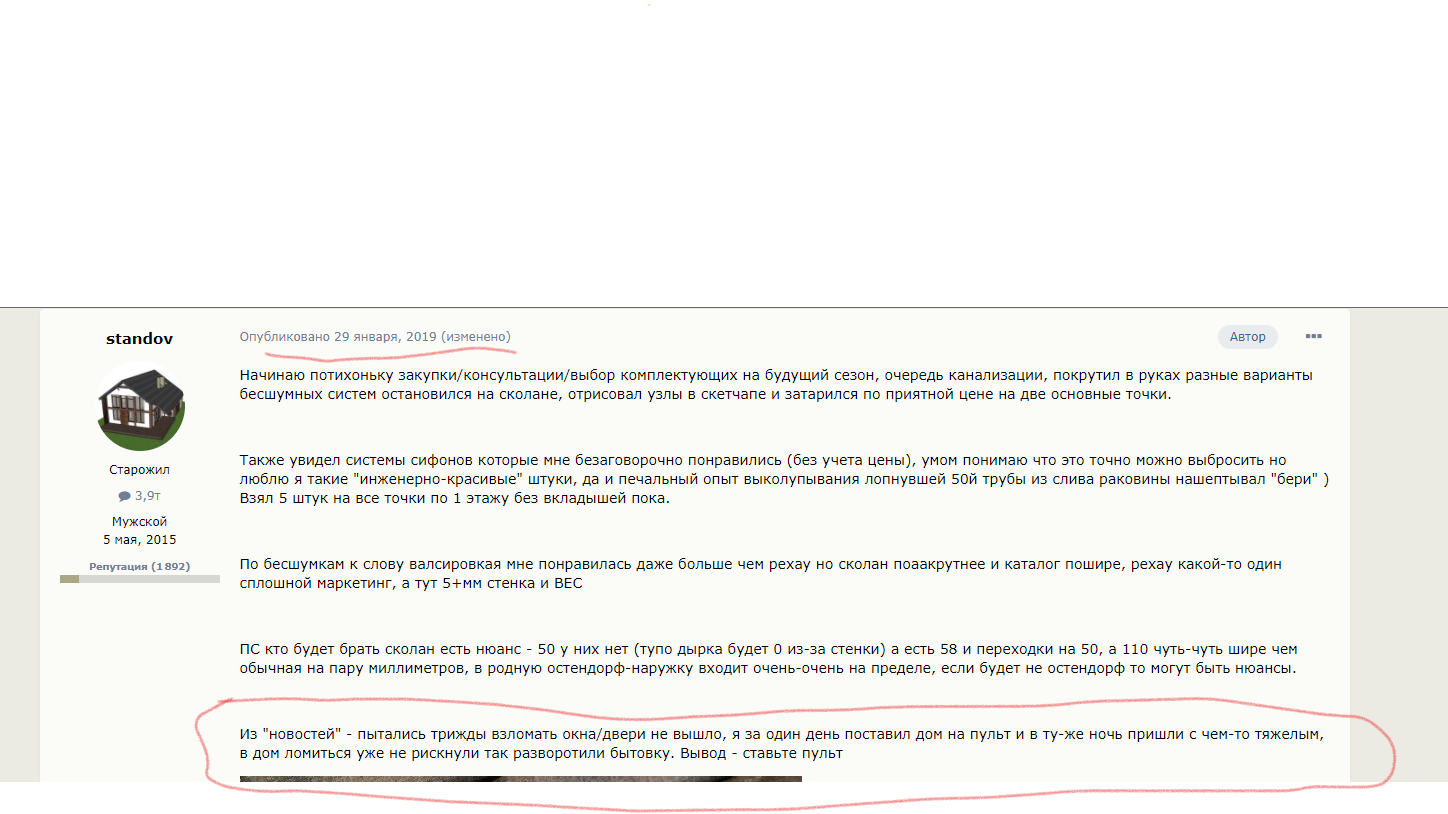Click paragraph starting "По бесшумкам к слову"
Viewport: 1448px width, 814px height.
[761, 574]
